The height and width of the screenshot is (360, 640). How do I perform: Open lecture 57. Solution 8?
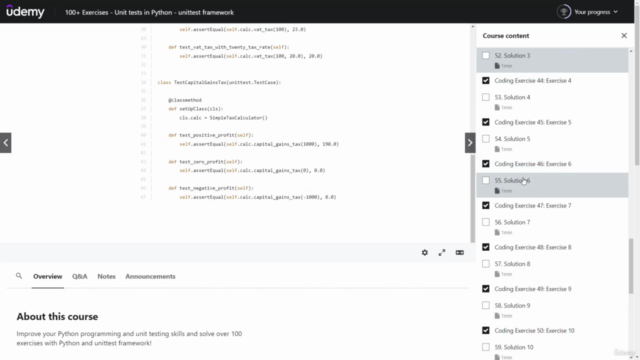click(512, 264)
